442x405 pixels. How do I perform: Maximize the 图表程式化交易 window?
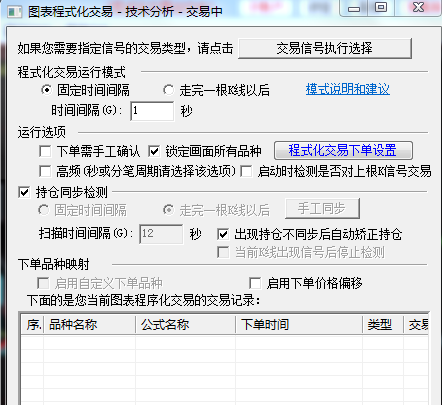coord(381,8)
